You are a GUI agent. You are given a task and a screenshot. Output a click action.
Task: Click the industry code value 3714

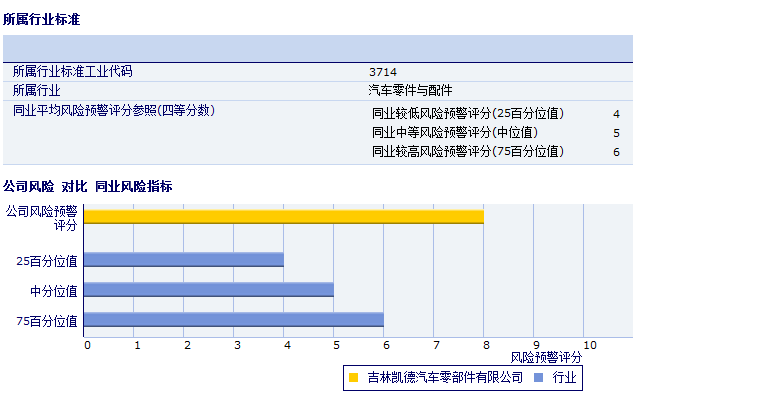383,72
